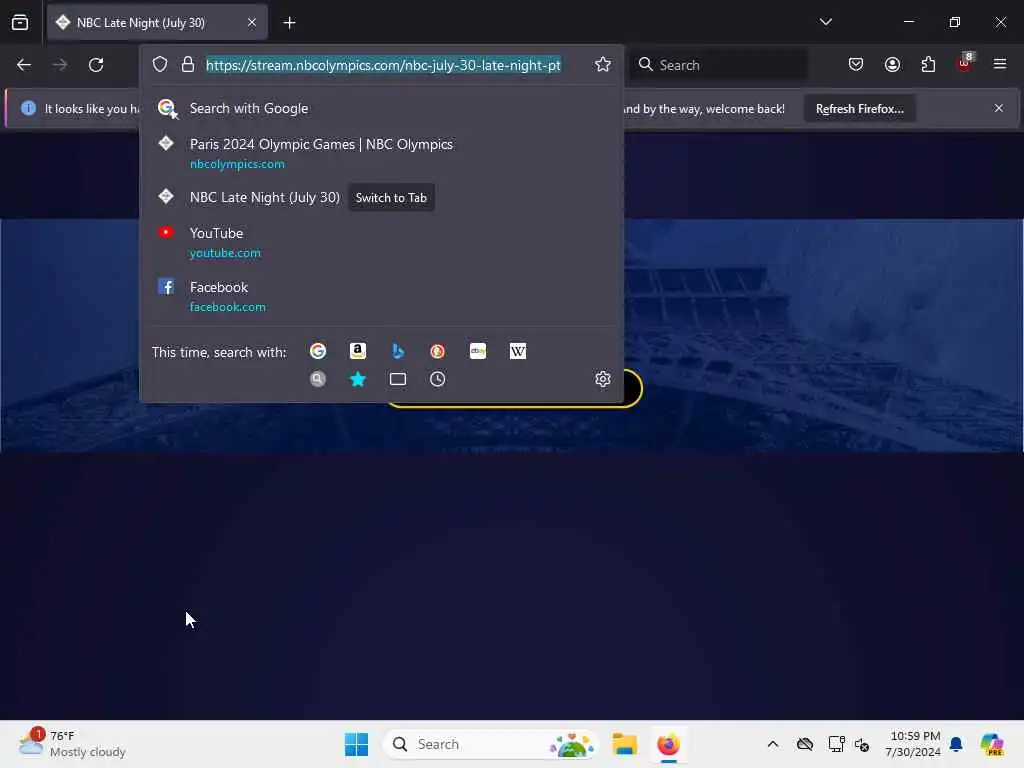
Task: Open the Extensions panel
Action: tap(928, 65)
